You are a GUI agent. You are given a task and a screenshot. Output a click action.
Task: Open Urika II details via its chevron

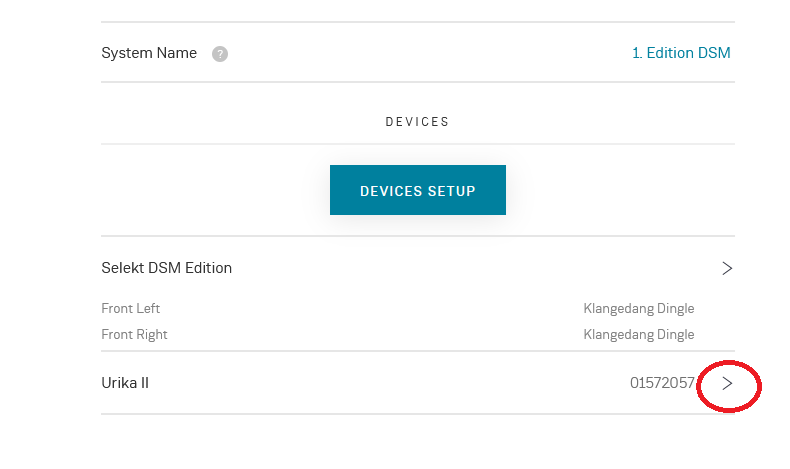[727, 383]
